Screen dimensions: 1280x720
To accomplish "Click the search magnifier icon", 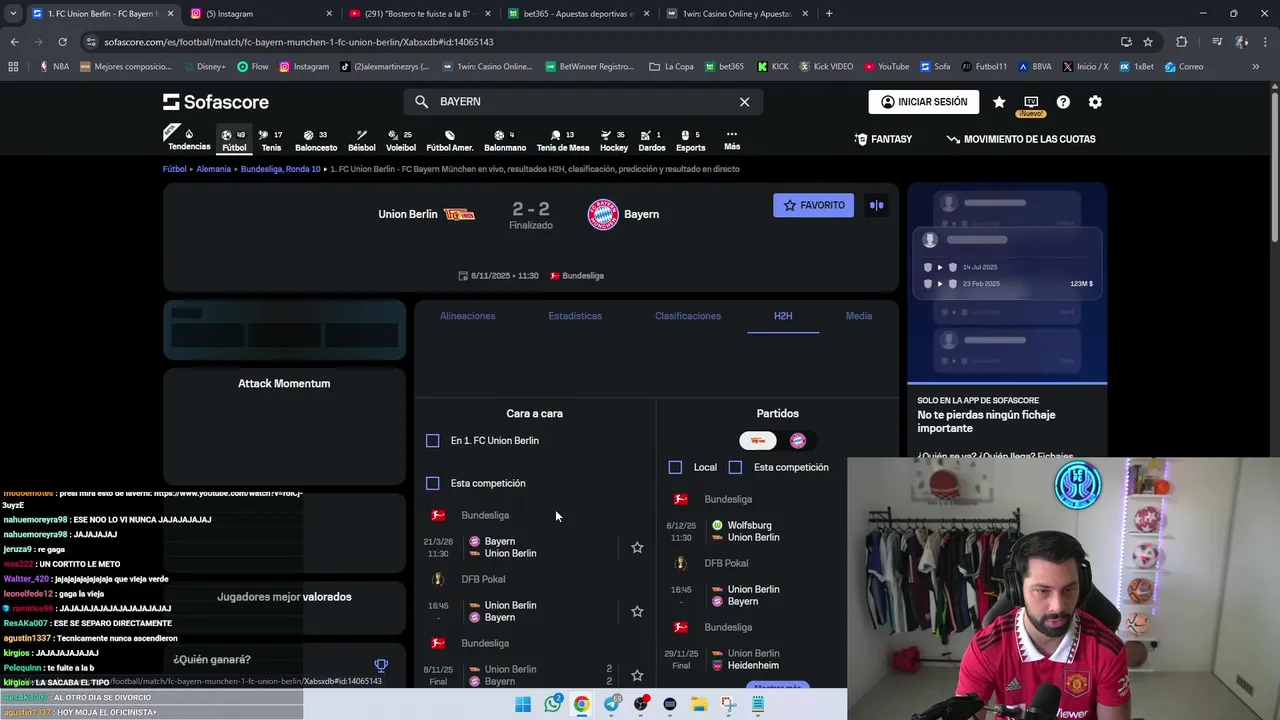I will coord(421,102).
